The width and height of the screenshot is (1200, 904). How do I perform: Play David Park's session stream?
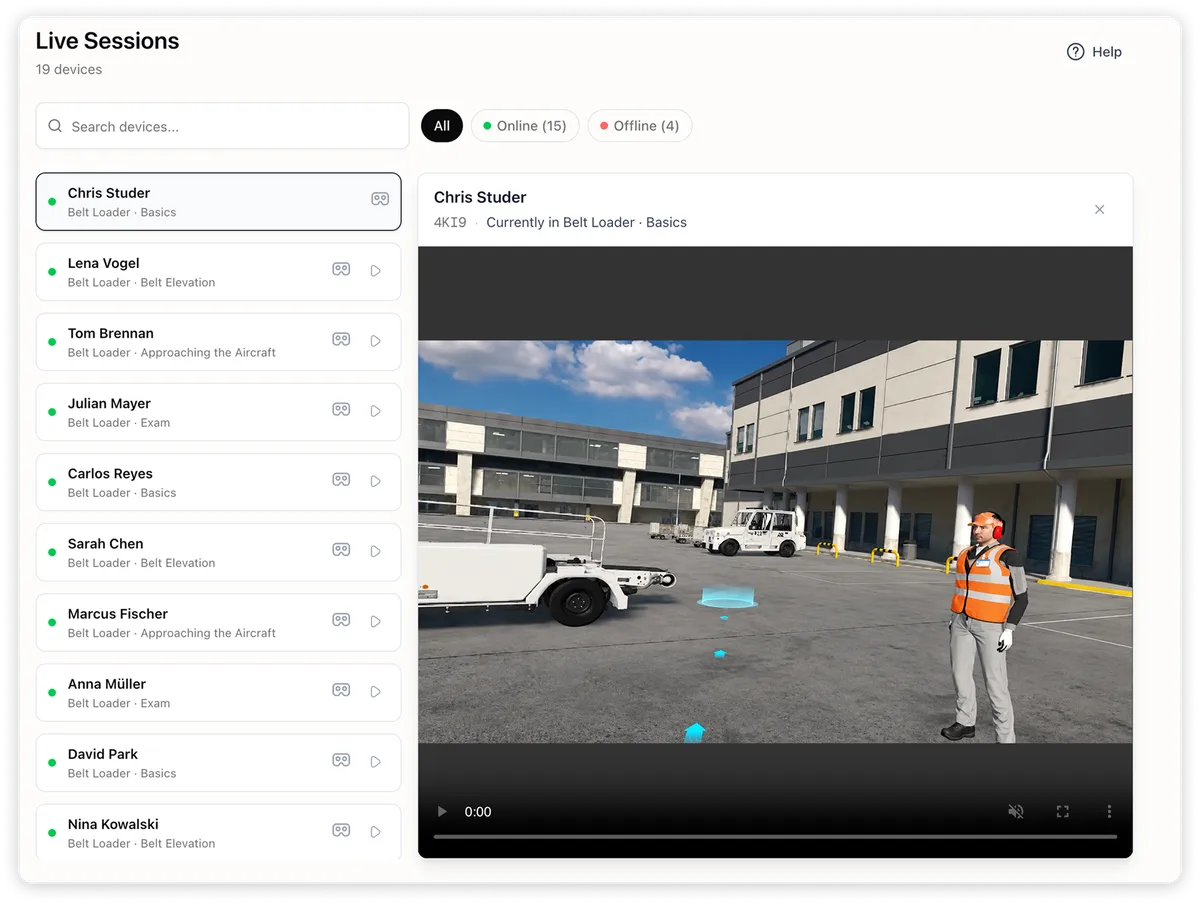coord(376,761)
